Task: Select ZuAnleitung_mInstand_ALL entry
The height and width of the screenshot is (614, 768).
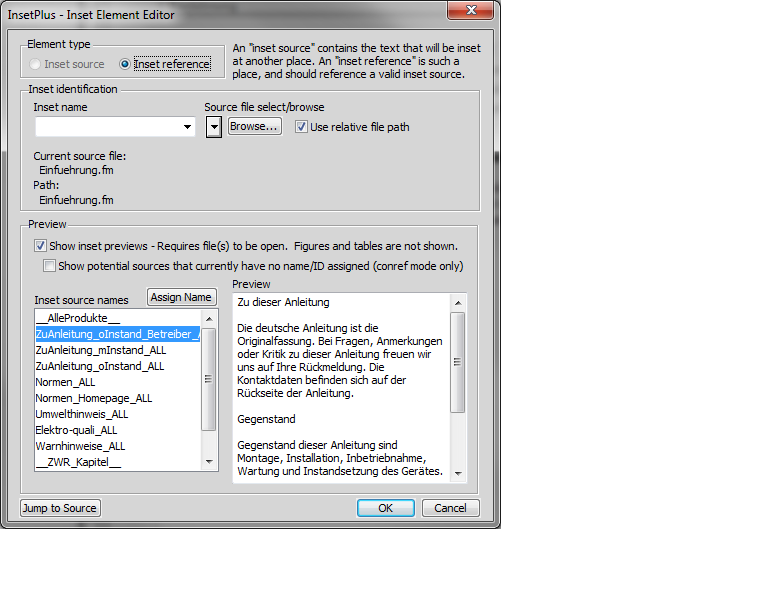Action: tap(118, 350)
